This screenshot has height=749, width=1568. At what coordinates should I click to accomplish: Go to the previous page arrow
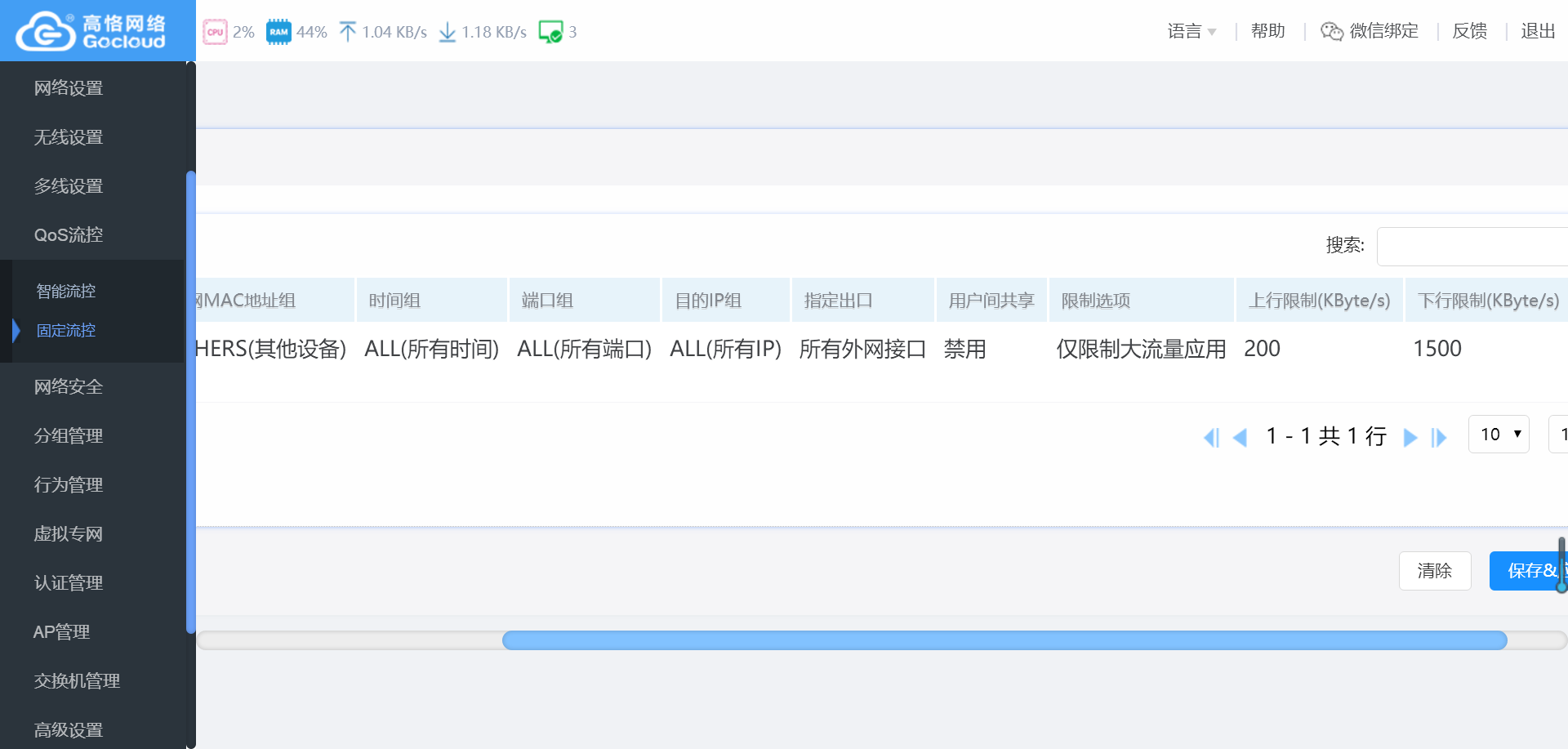[1240, 438]
